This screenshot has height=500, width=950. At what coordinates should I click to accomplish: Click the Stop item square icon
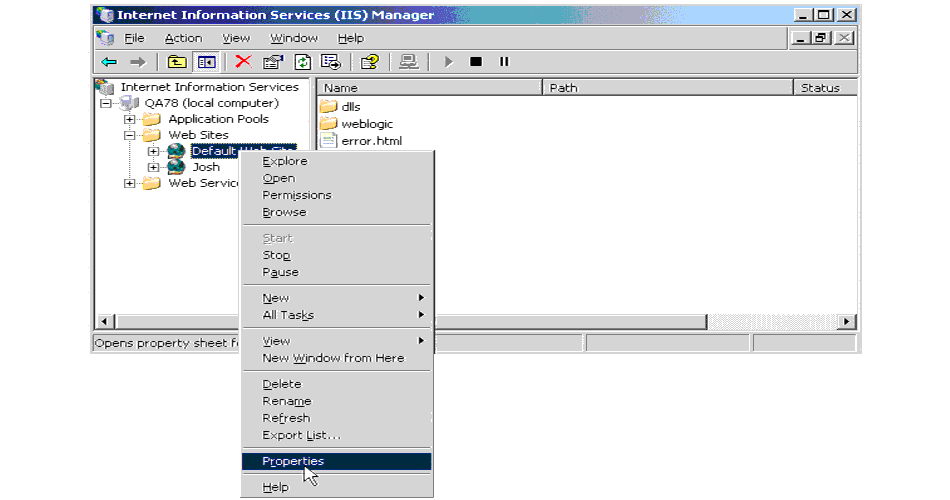[x=476, y=62]
